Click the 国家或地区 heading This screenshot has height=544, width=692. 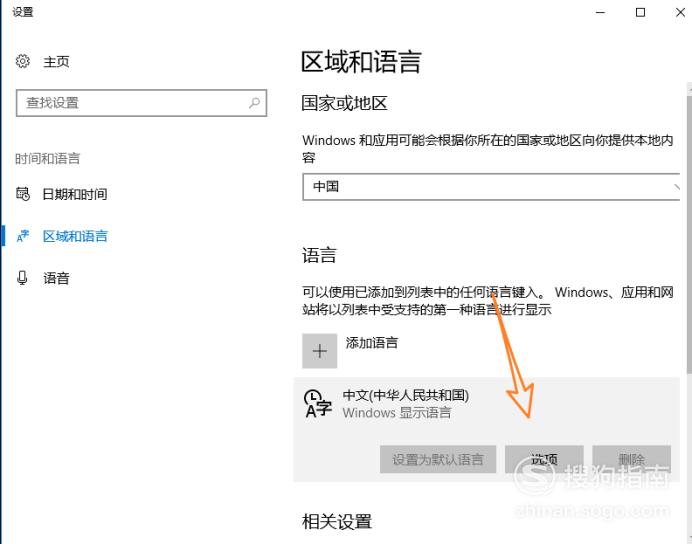[344, 103]
